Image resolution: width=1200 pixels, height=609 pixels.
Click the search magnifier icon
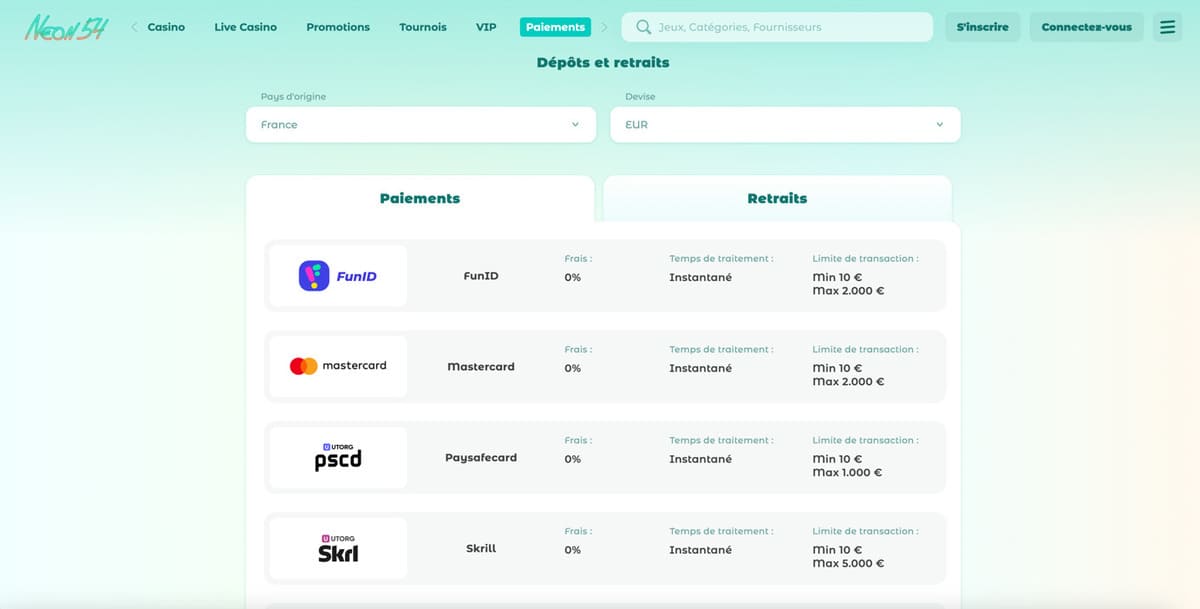pyautogui.click(x=643, y=27)
